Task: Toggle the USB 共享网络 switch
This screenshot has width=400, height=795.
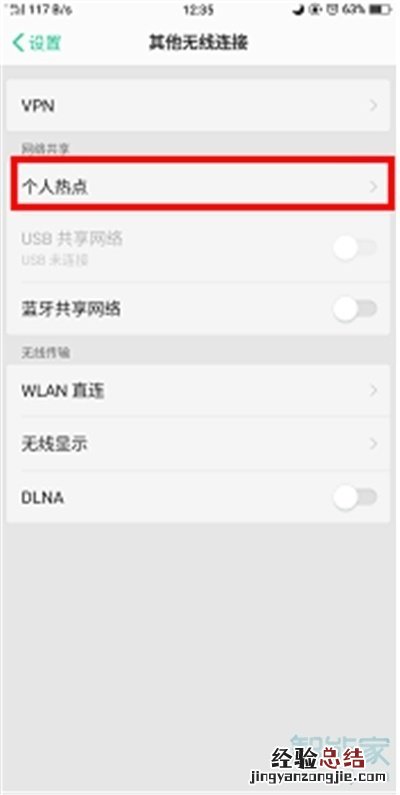Action: point(355,248)
